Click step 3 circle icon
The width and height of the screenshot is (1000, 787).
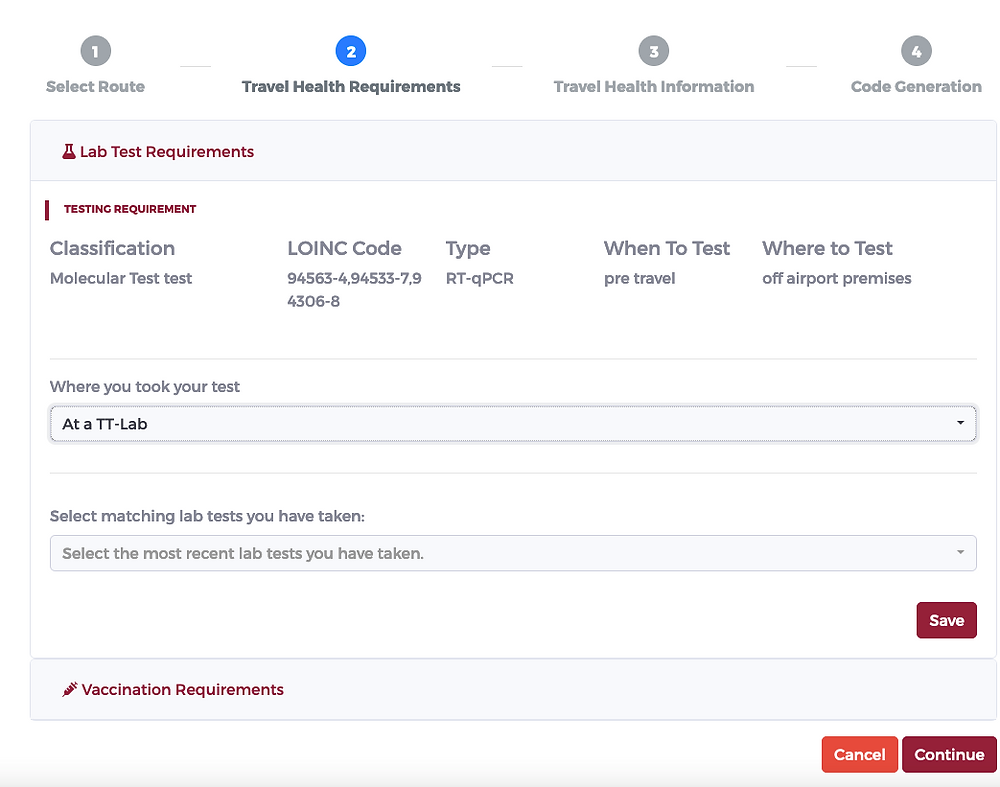pos(654,51)
